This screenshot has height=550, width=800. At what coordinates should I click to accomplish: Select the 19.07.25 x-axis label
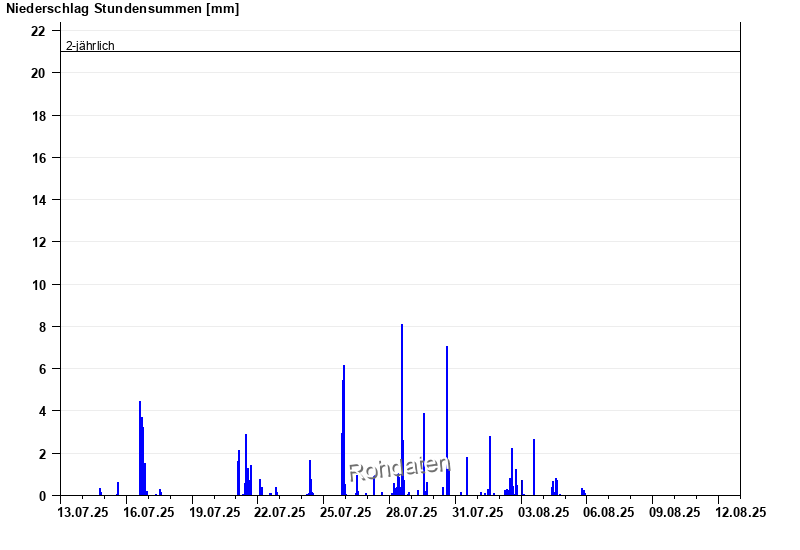215,512
